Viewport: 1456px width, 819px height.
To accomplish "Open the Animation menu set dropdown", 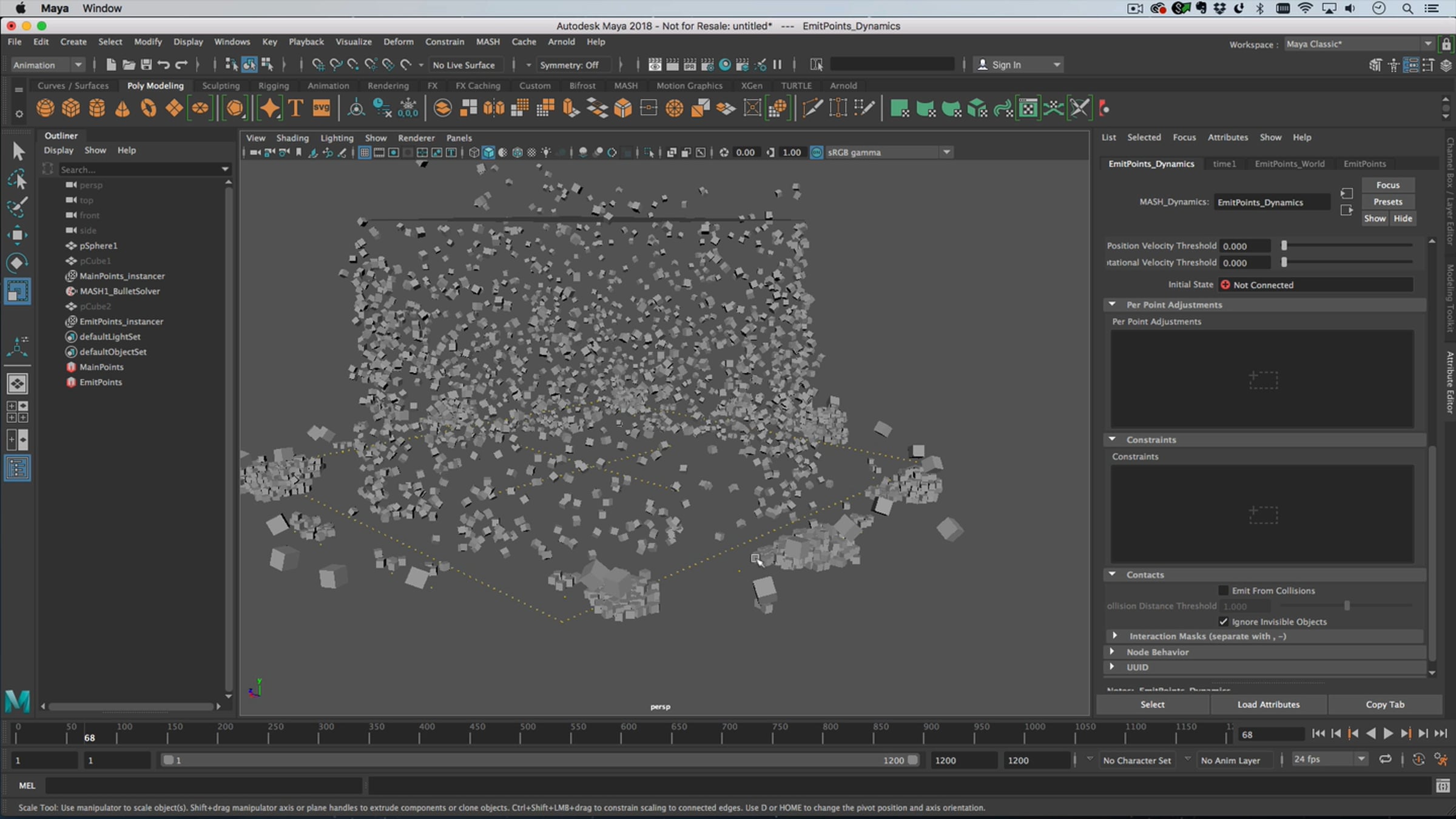I will (78, 65).
